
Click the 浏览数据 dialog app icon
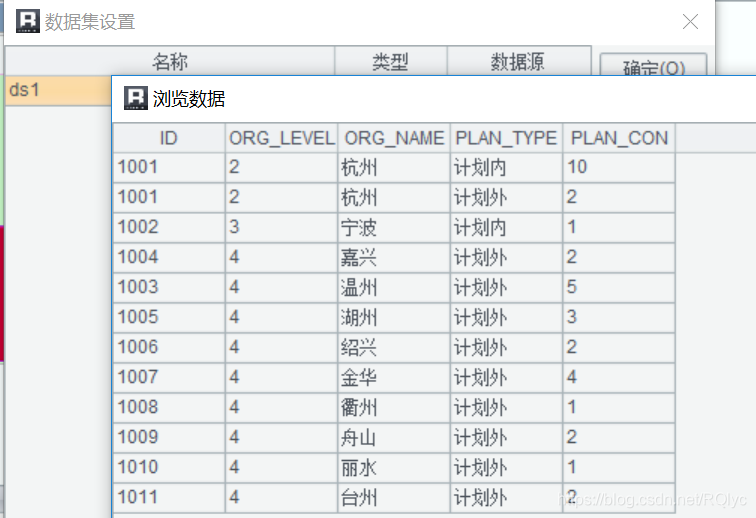tap(136, 98)
